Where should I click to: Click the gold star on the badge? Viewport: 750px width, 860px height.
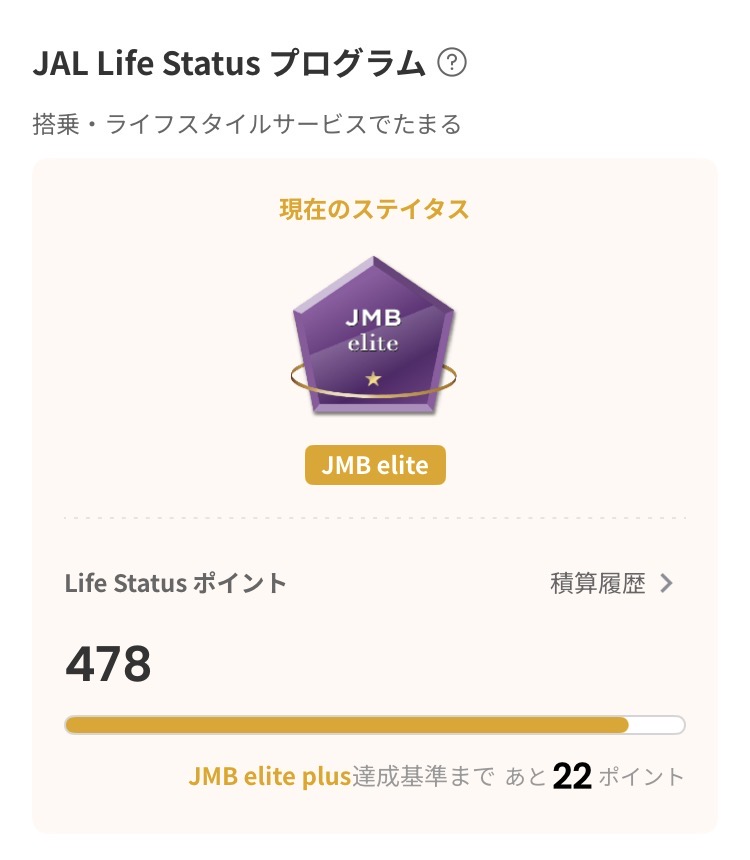pyautogui.click(x=374, y=380)
